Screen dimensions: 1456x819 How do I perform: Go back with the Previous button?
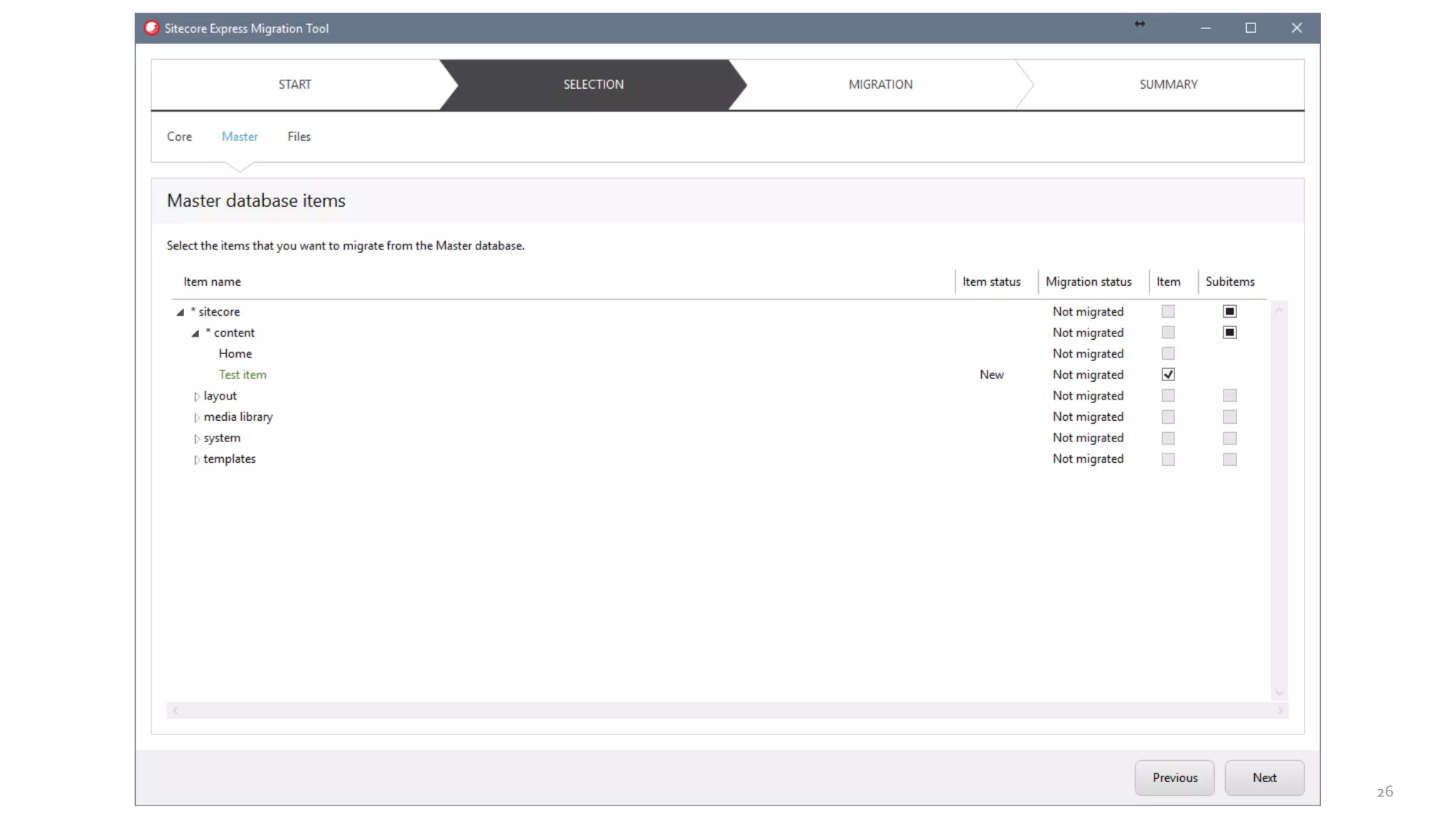(1174, 777)
